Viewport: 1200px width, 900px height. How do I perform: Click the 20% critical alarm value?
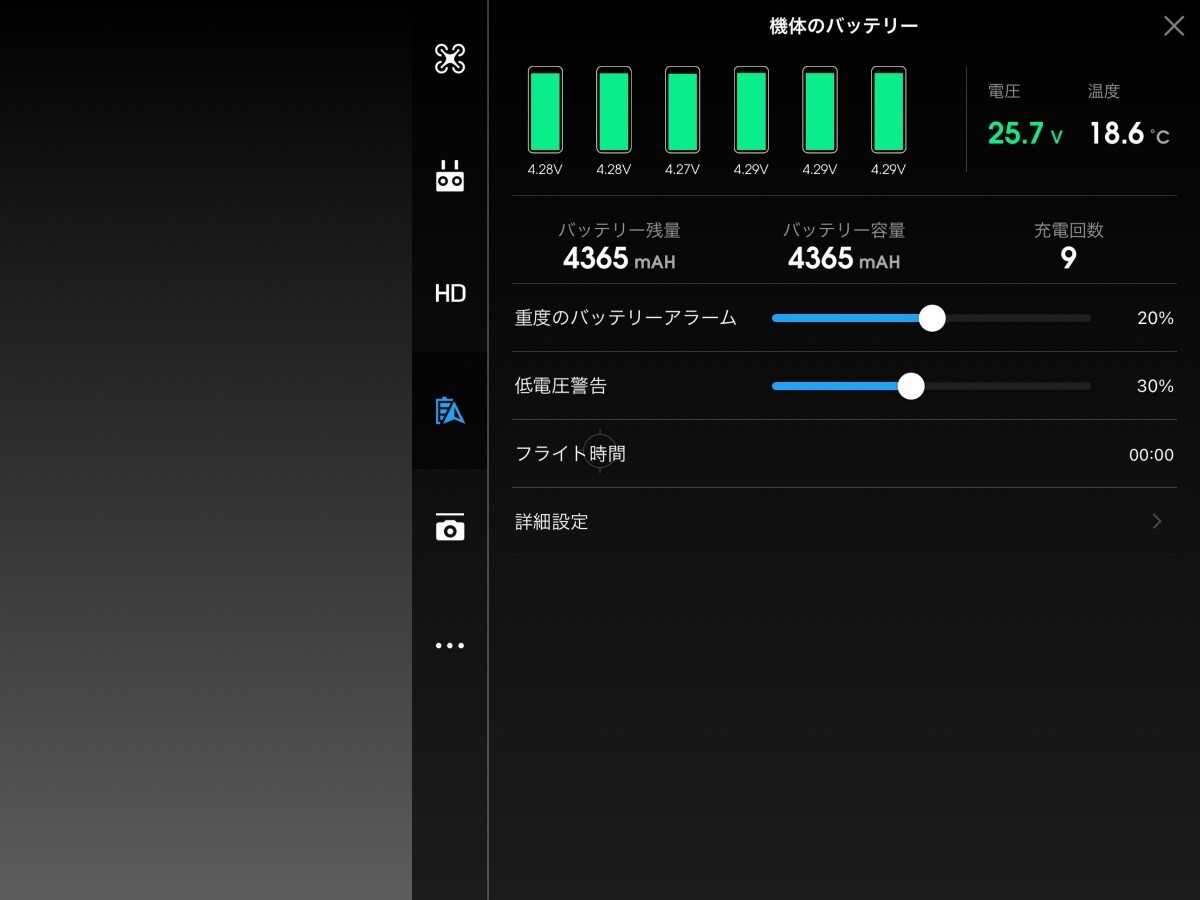1155,319
